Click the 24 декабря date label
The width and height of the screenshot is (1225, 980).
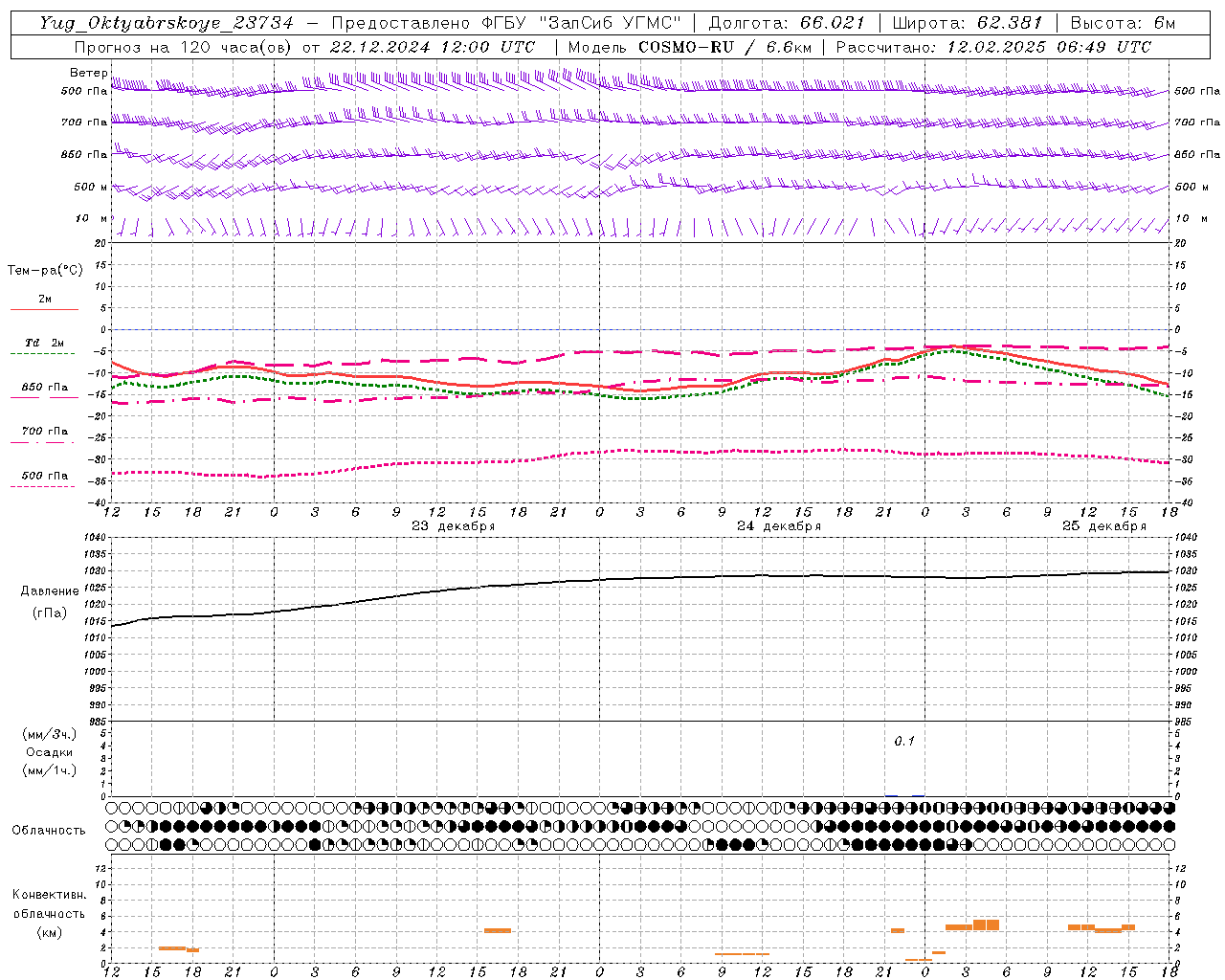779,526
